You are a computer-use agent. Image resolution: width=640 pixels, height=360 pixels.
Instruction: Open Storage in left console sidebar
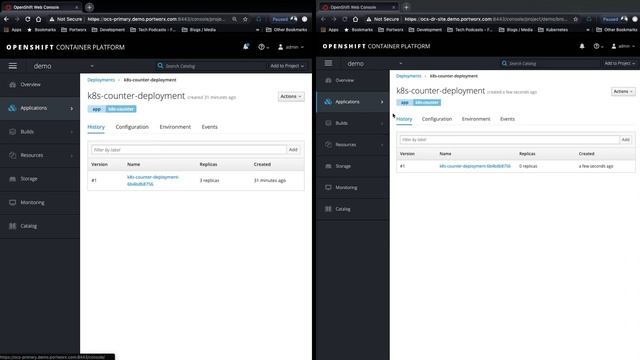tap(40, 179)
